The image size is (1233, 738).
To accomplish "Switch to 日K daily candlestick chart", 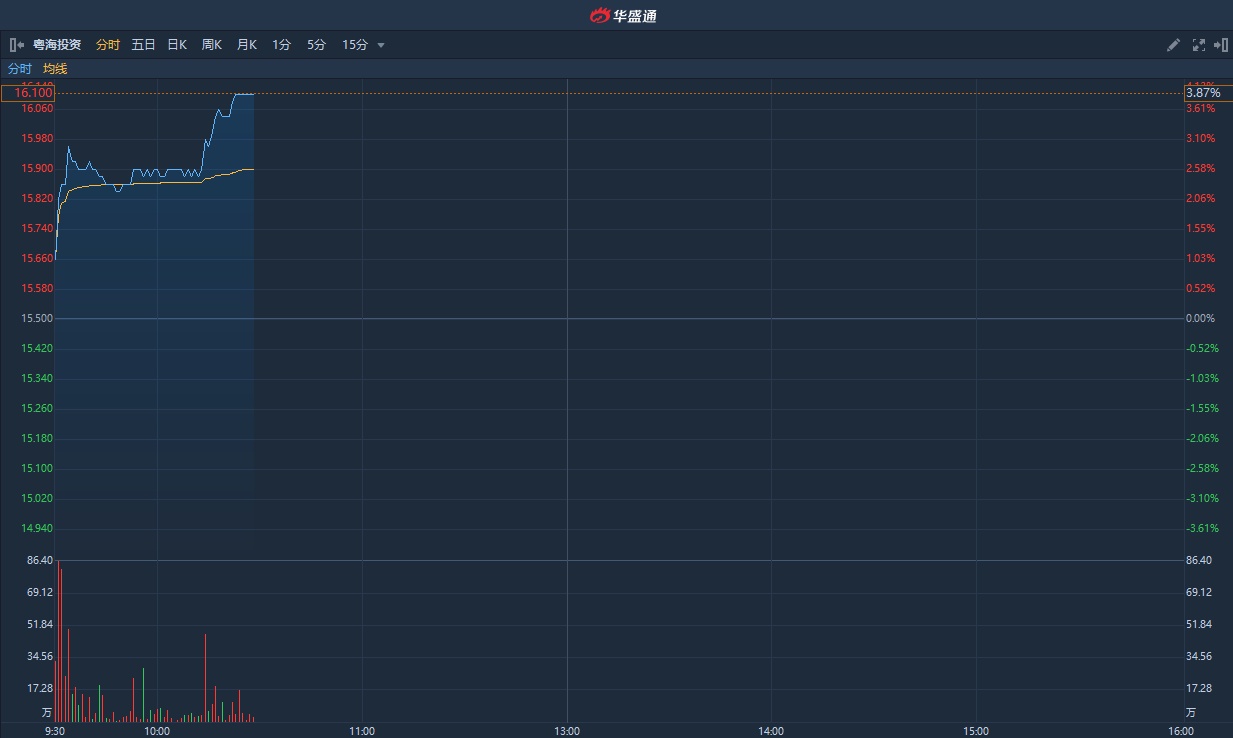I will [177, 45].
